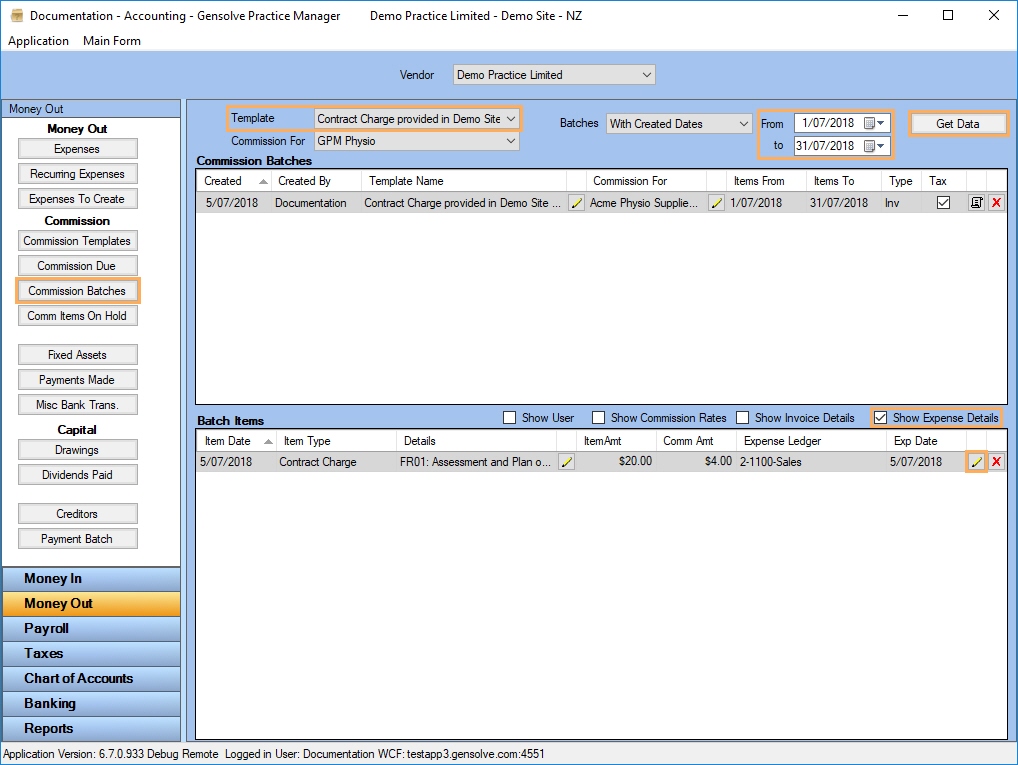Open Commission Templates from sidebar
Image resolution: width=1018 pixels, height=765 pixels.
[x=77, y=241]
